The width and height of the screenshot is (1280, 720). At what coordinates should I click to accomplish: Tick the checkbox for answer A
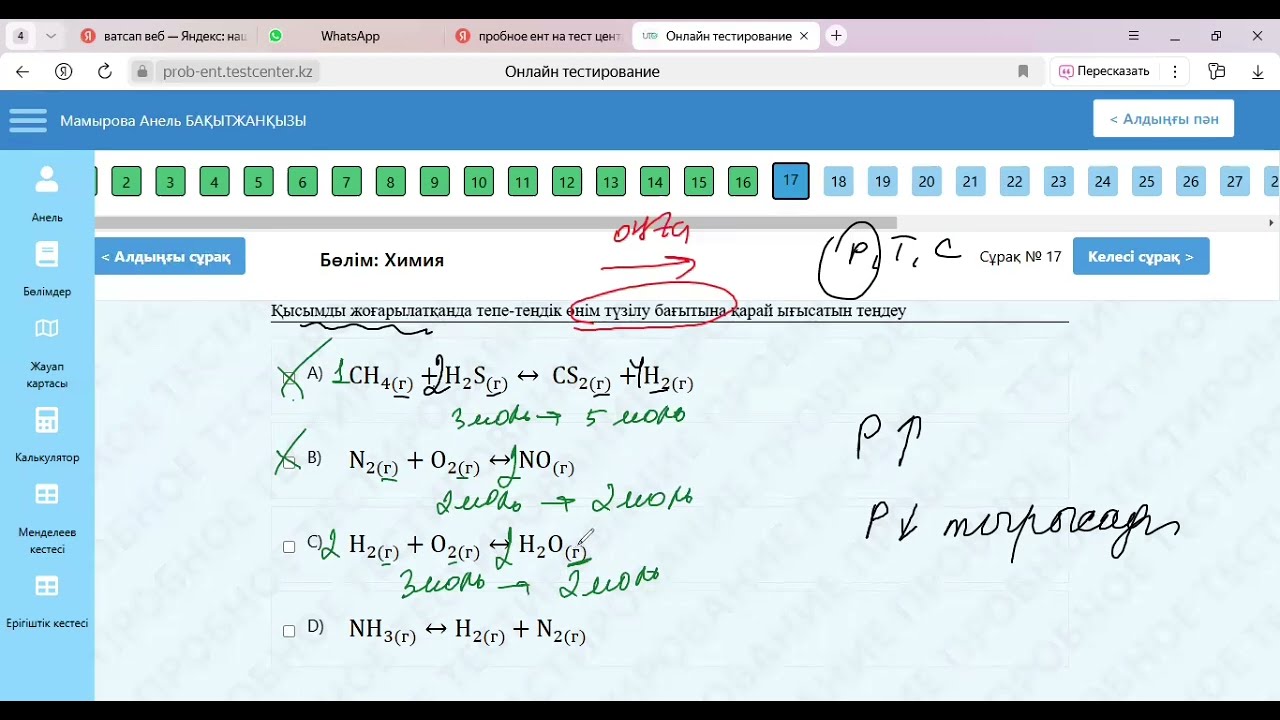tap(289, 378)
